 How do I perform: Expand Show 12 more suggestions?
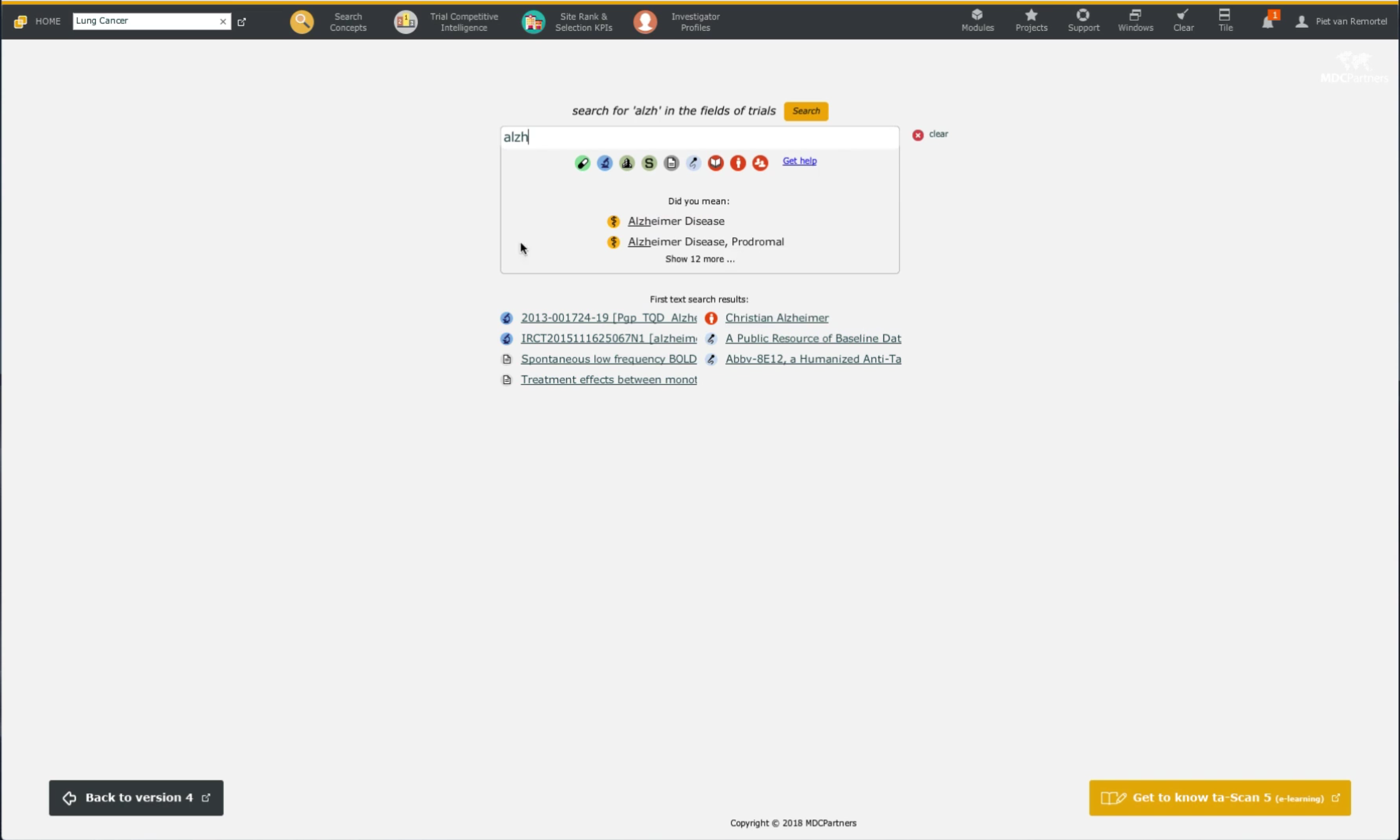699,259
